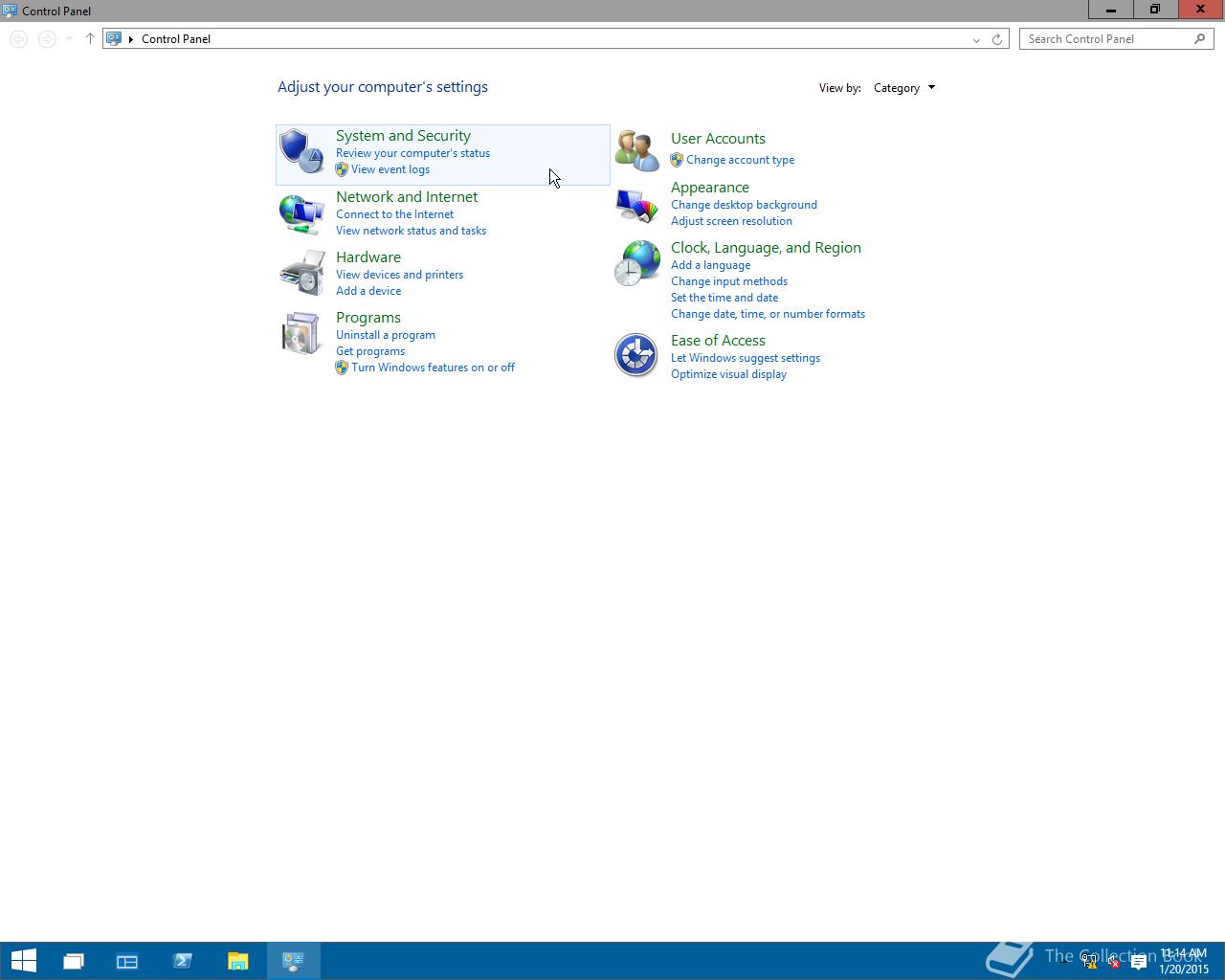This screenshot has width=1225, height=980.
Task: Open the Clock, Language, and Region globe icon
Action: coord(636,263)
